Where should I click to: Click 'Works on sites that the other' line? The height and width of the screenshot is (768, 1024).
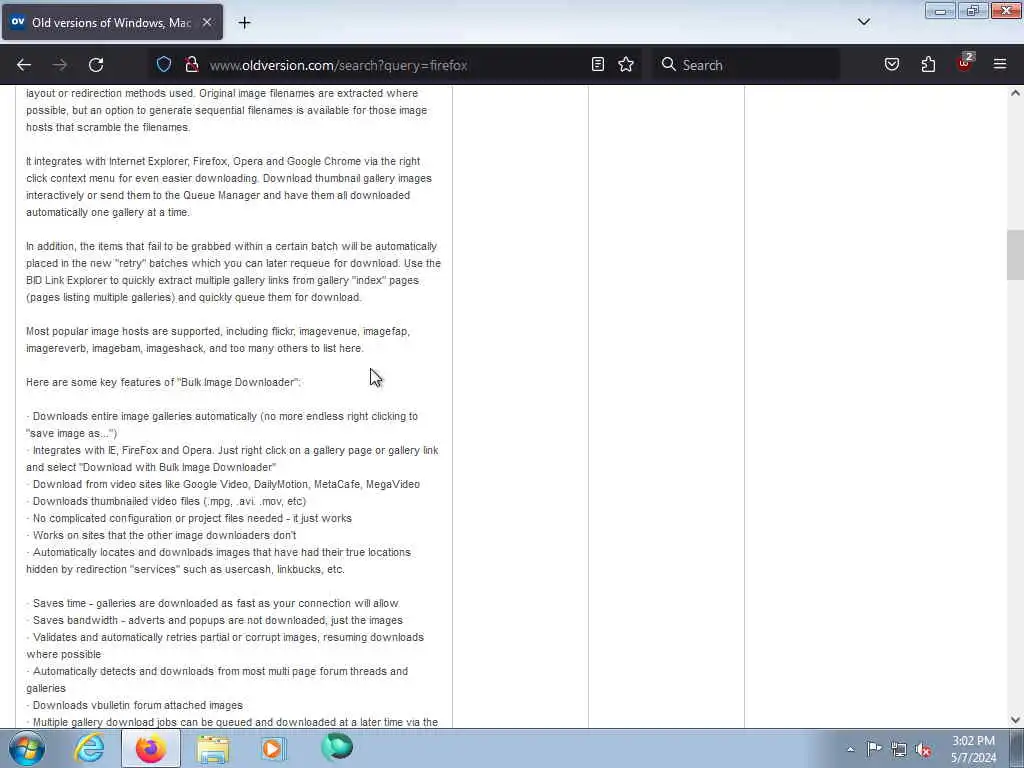point(162,535)
